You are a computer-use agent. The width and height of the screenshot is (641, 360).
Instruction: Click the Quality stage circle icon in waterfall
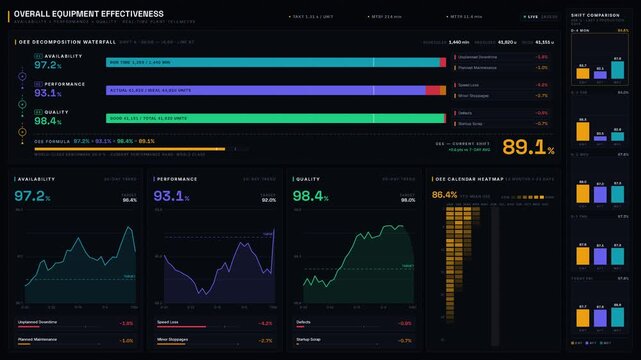click(x=22, y=132)
